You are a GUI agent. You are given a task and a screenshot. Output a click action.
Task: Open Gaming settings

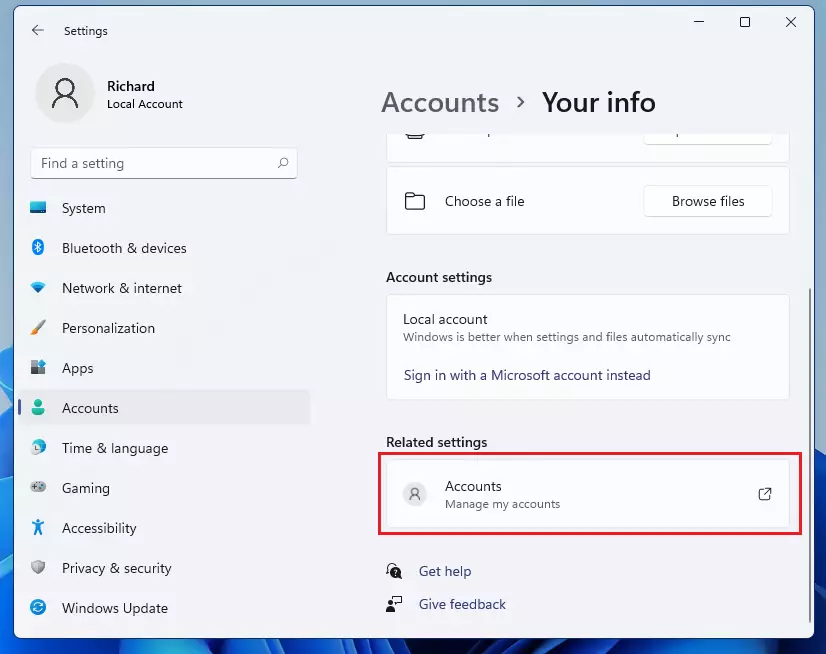(164, 489)
